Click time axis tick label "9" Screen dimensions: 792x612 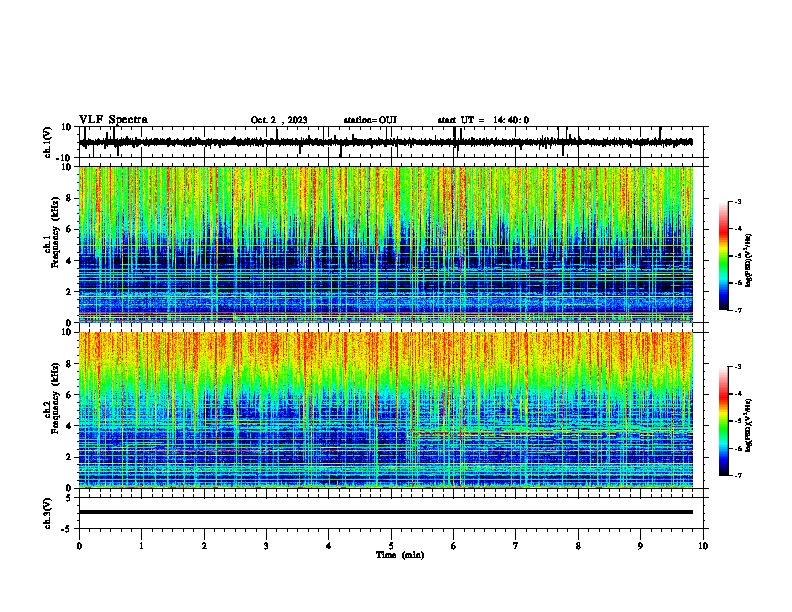pyautogui.click(x=640, y=546)
